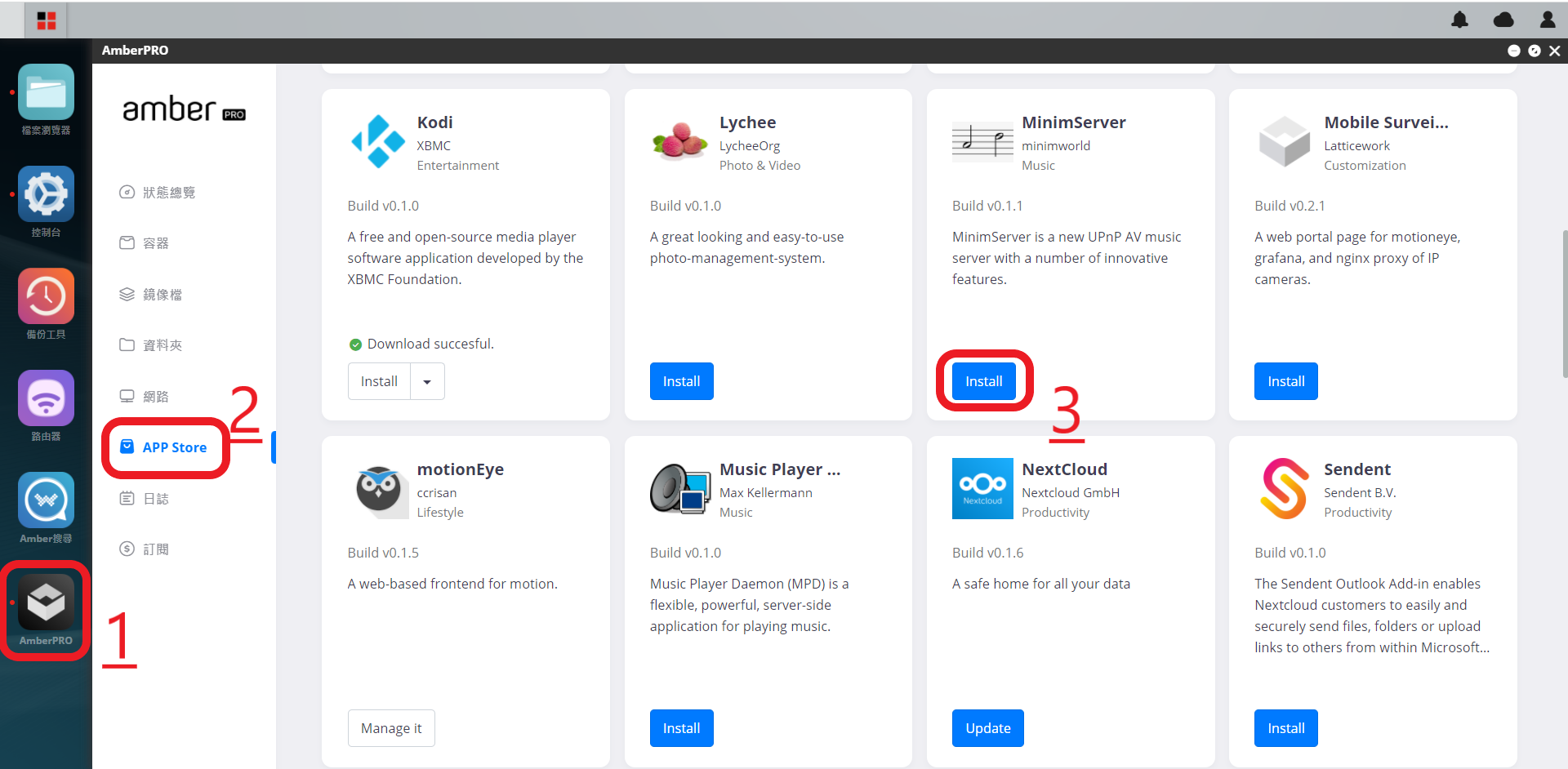Image resolution: width=1568 pixels, height=769 pixels.
Task: Click the Sendent S logo
Action: click(x=1285, y=488)
